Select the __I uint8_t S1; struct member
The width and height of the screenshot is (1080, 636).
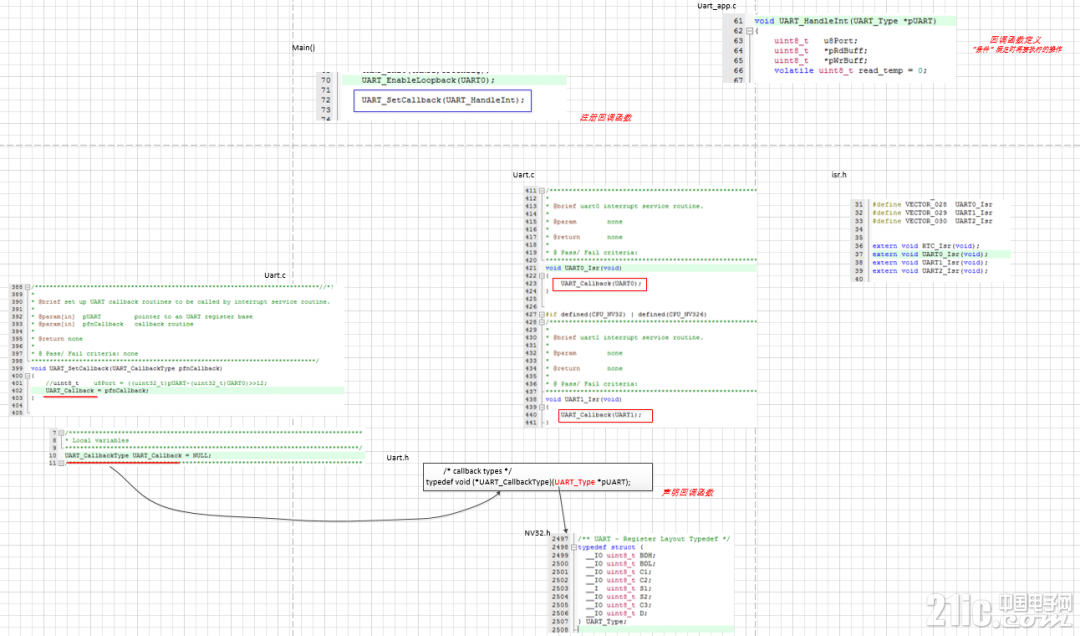[619, 588]
